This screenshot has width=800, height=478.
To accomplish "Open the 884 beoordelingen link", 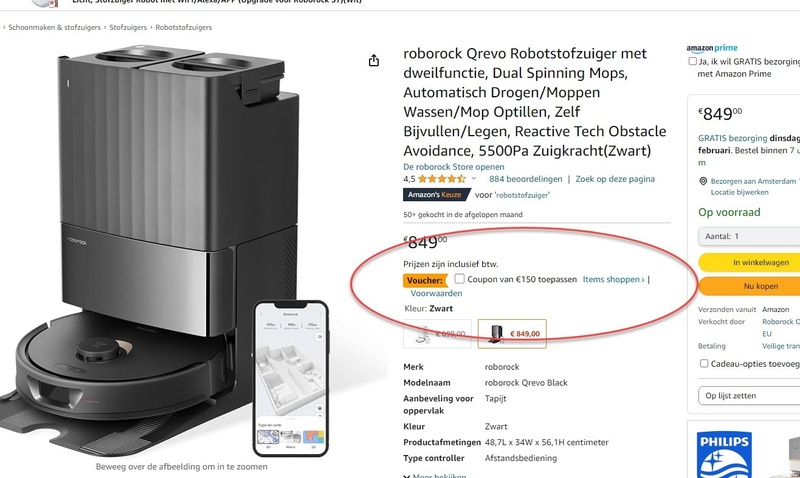I will (x=526, y=179).
